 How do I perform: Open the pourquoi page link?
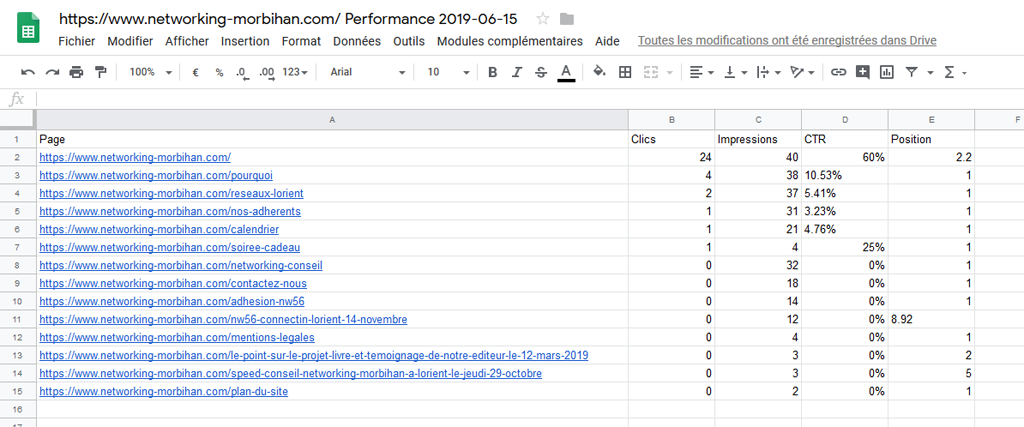[156, 175]
